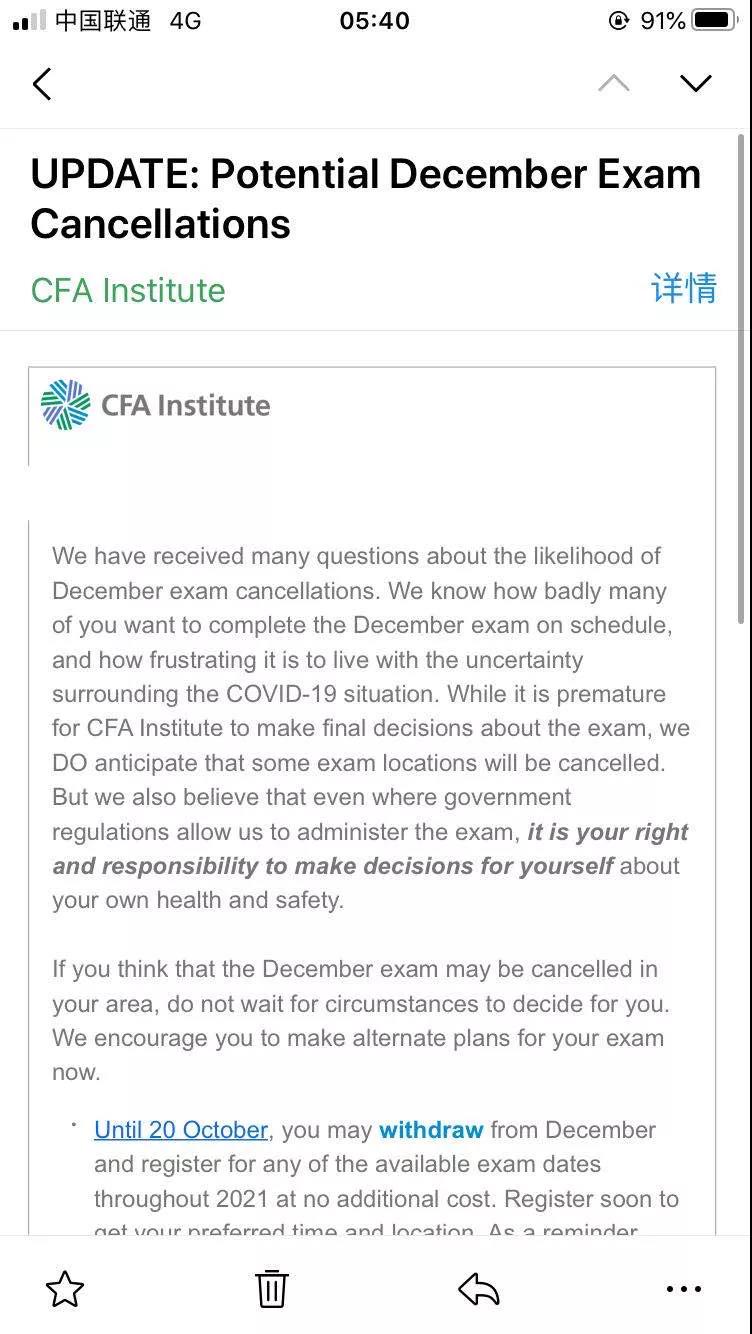Tap the CFA Institute logo image

pos(155,405)
